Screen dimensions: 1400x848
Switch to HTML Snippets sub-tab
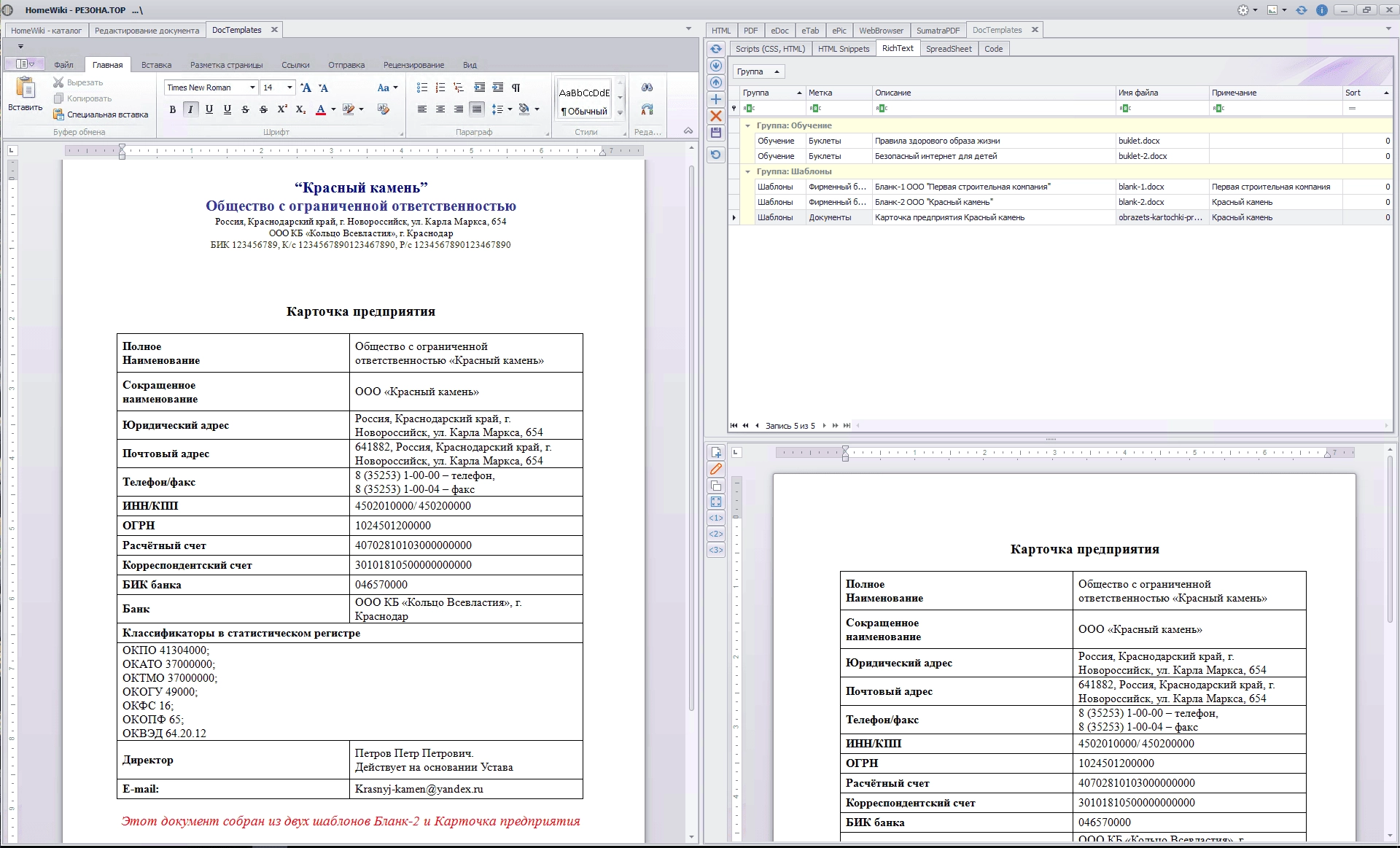[844, 49]
